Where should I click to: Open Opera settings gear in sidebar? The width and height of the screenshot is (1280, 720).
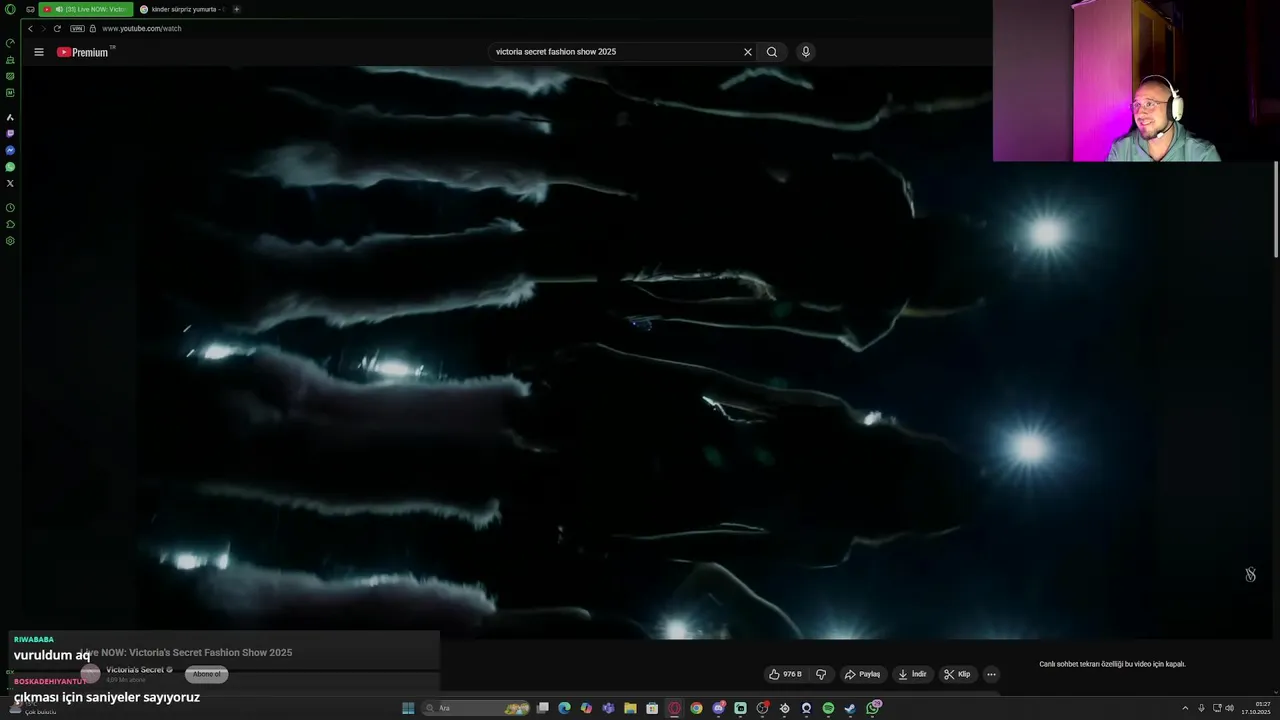[x=10, y=241]
